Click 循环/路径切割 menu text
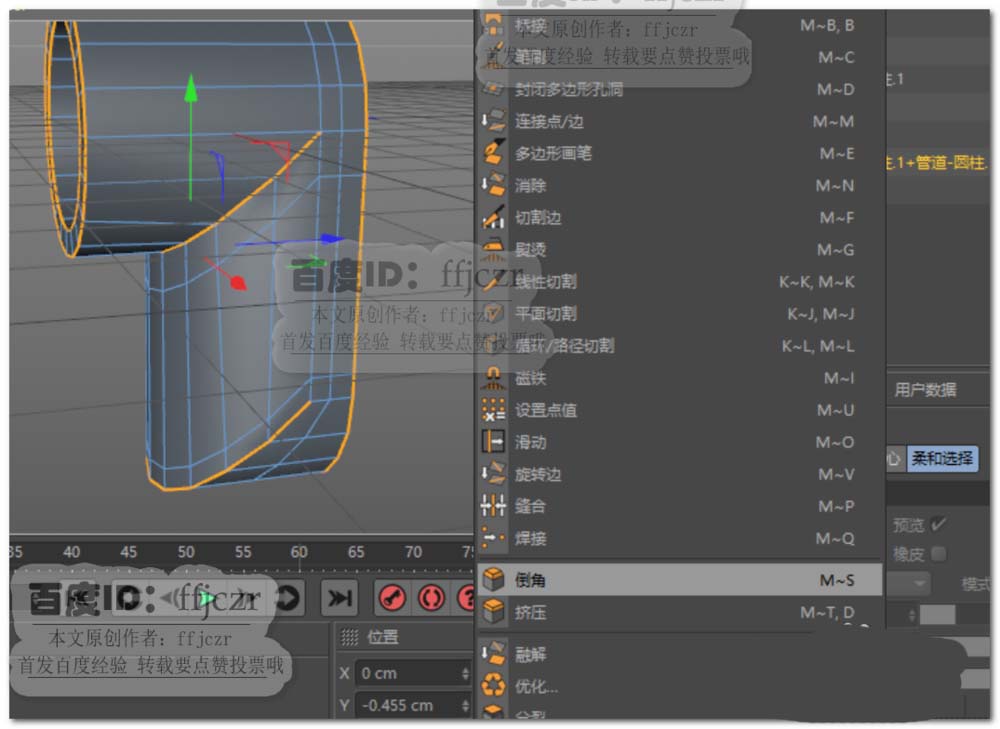 [564, 346]
